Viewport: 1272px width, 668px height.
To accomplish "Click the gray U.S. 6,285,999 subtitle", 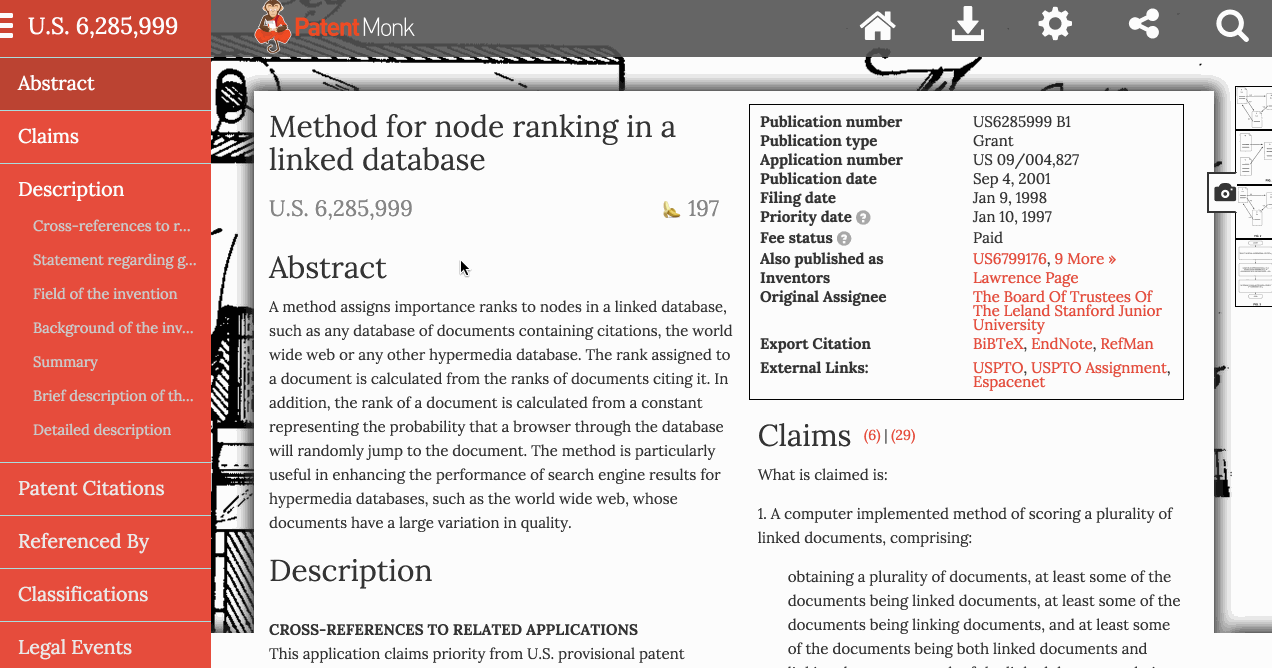I will tap(341, 209).
